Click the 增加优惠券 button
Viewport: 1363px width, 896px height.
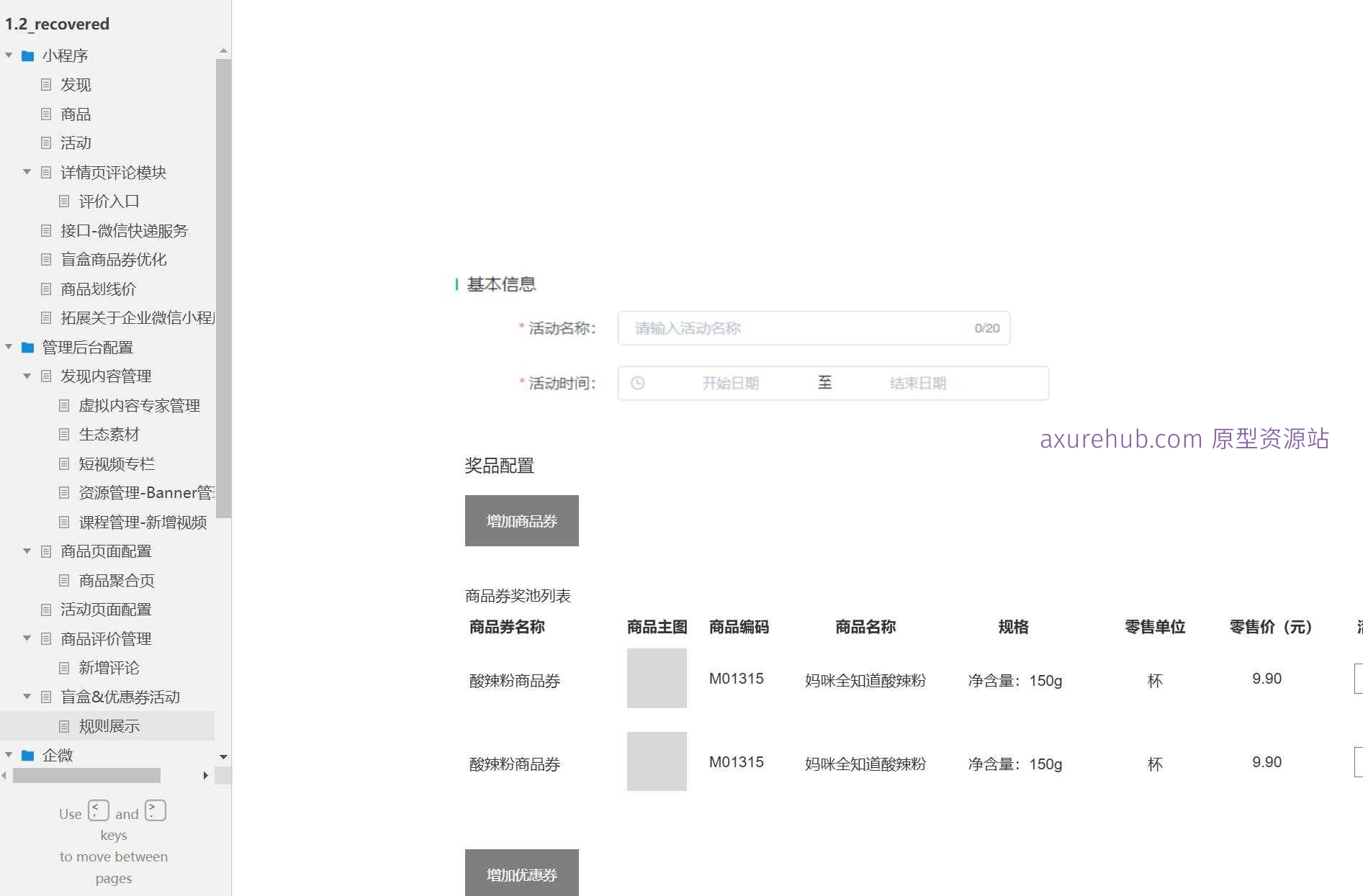[521, 875]
